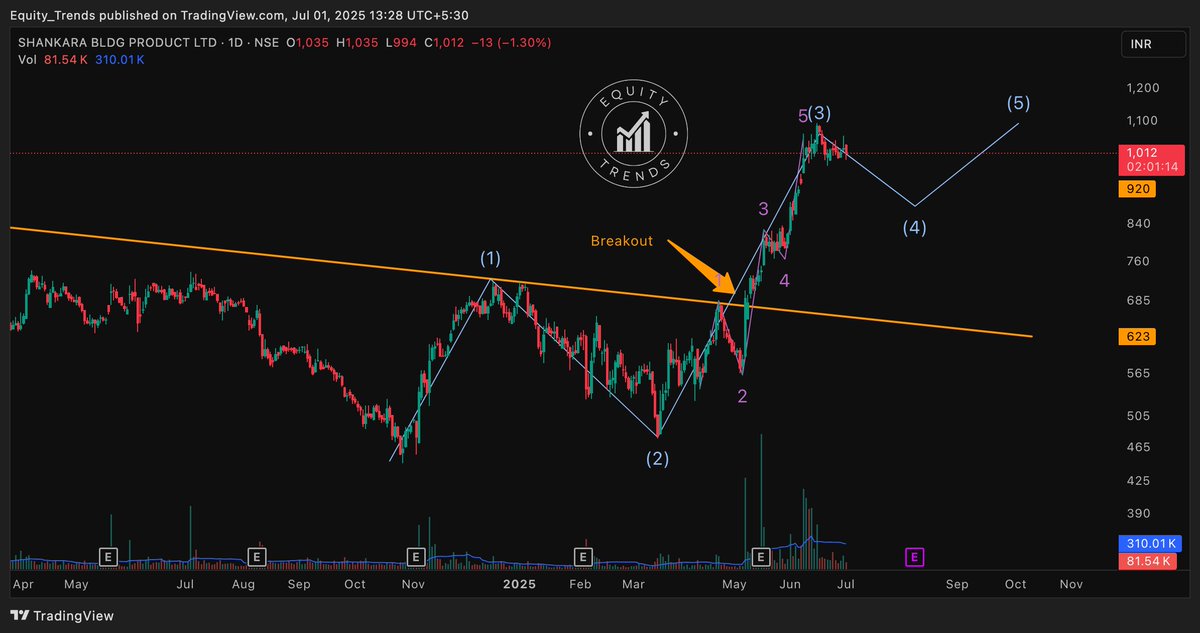Click the 505 price scale value

[x=1139, y=416]
